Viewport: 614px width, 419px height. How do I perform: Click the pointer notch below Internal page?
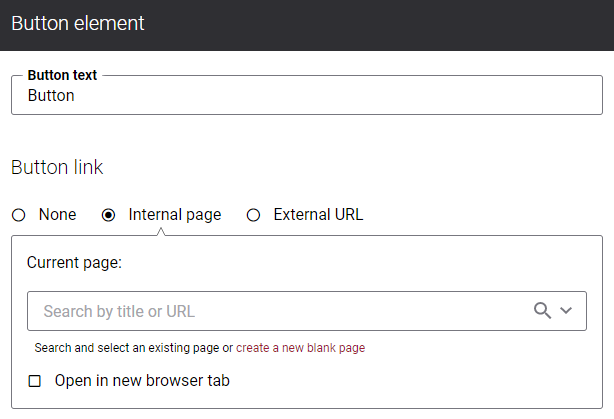161,232
